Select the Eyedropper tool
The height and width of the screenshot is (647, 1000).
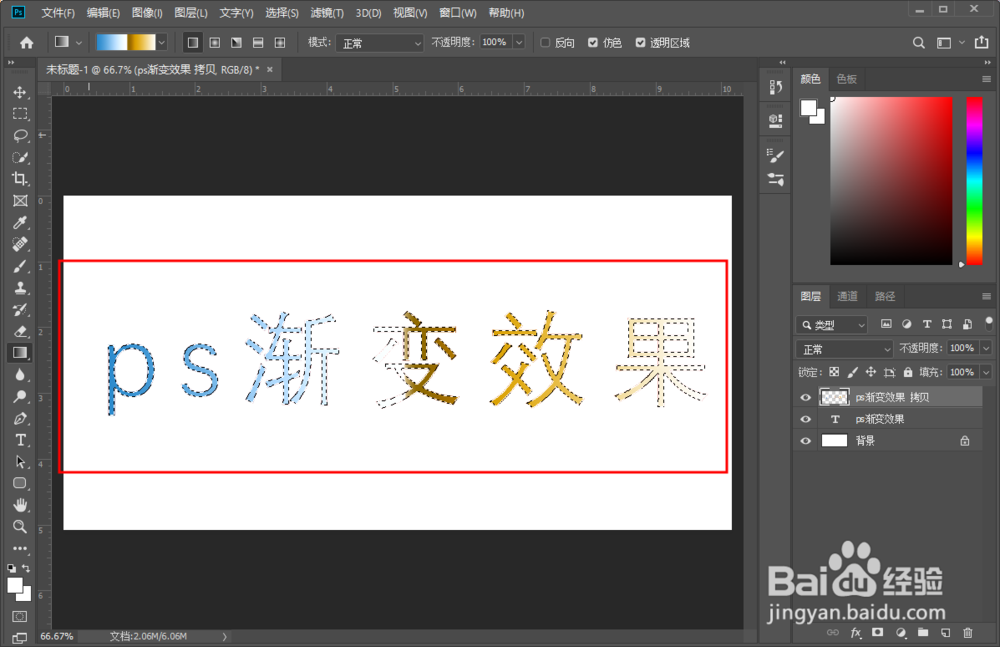pos(20,221)
